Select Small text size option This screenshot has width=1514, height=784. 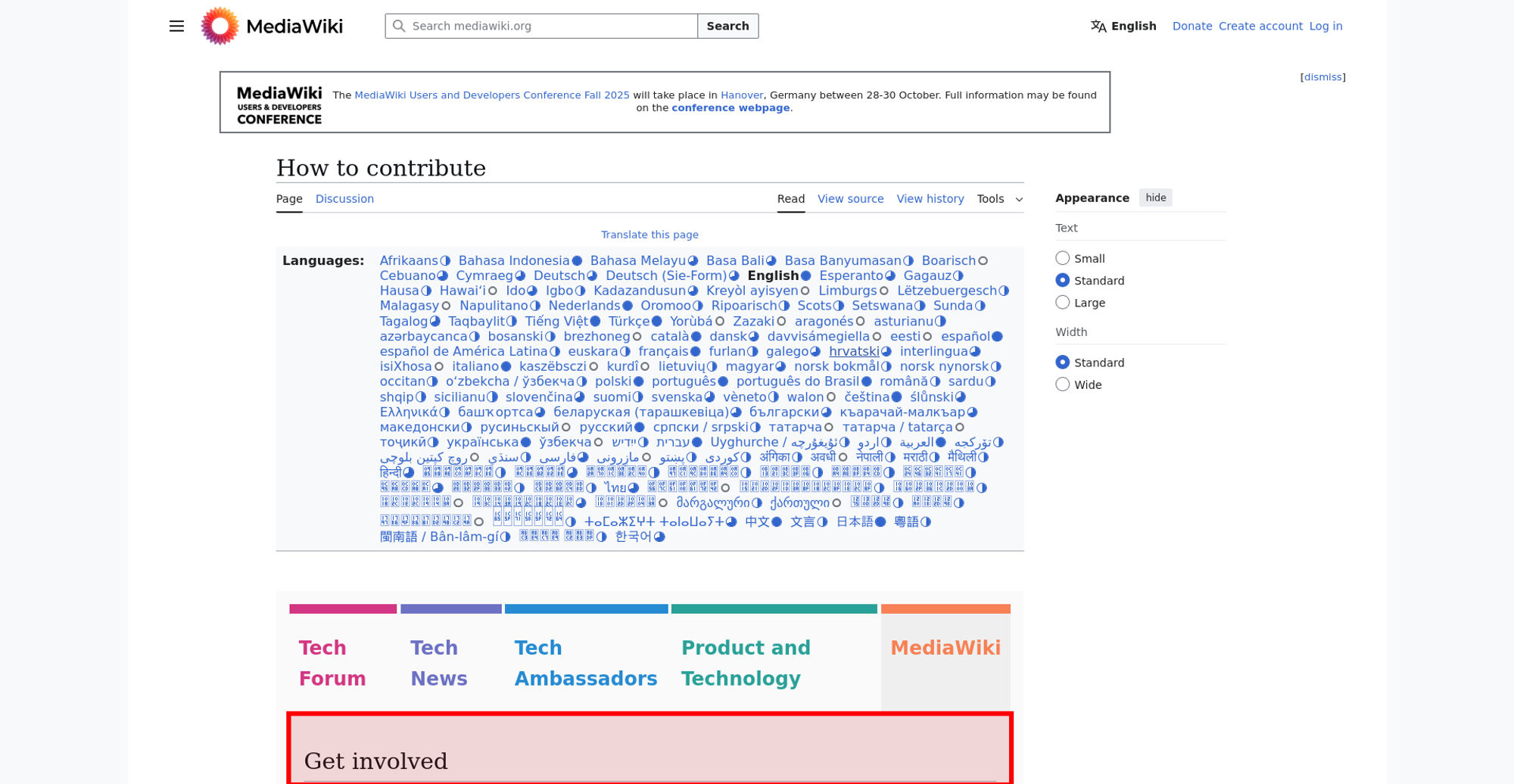(1063, 258)
